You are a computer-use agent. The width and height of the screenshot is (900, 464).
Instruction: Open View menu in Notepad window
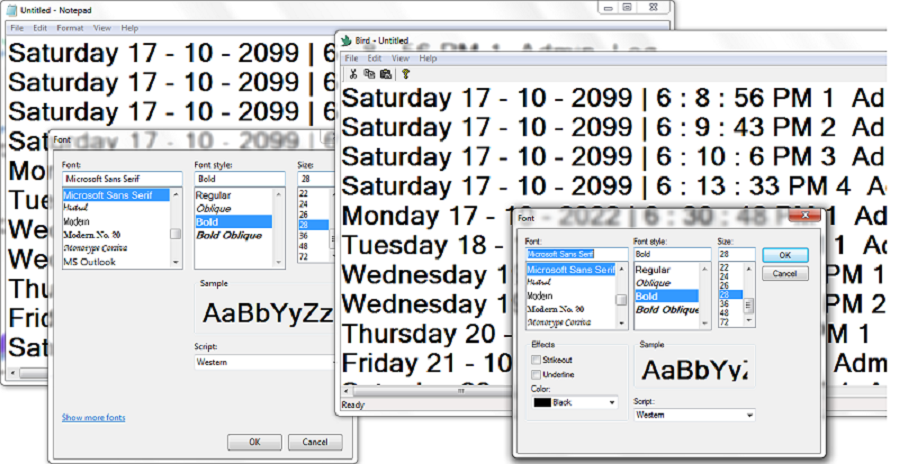102,28
